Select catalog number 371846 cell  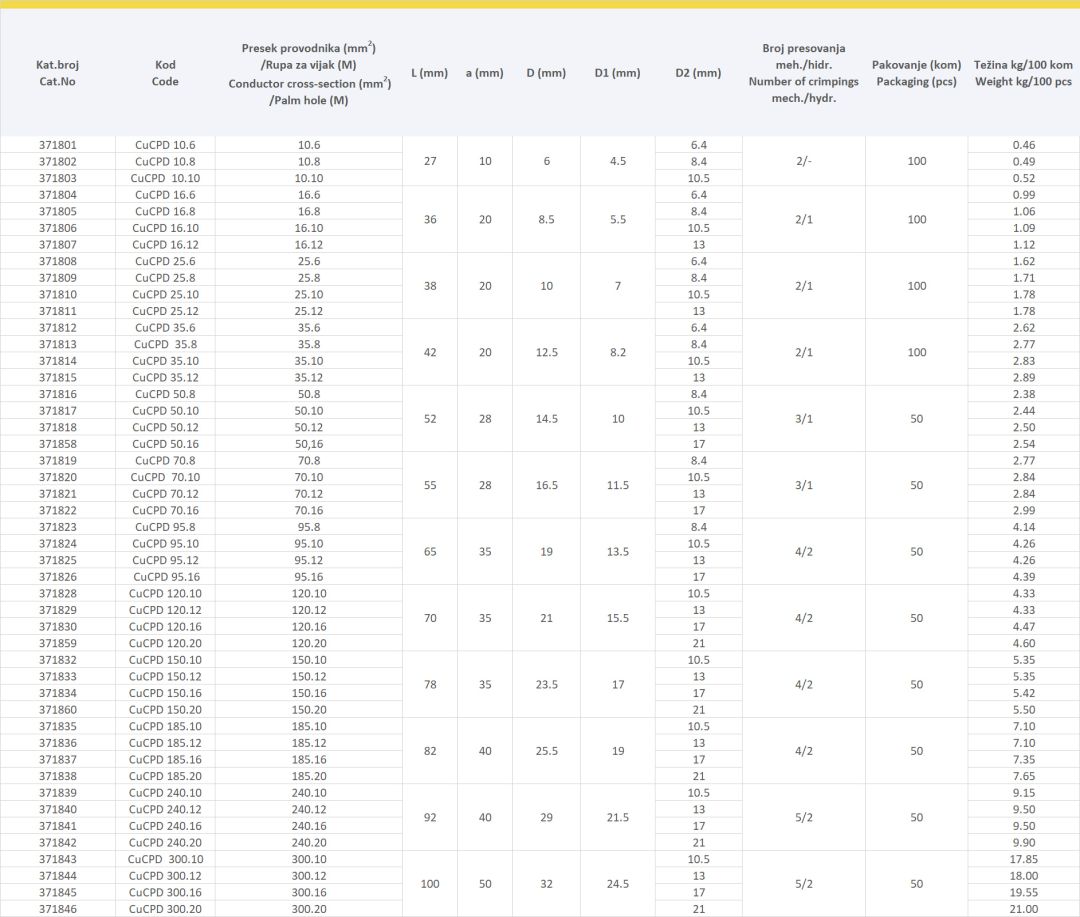point(58,908)
